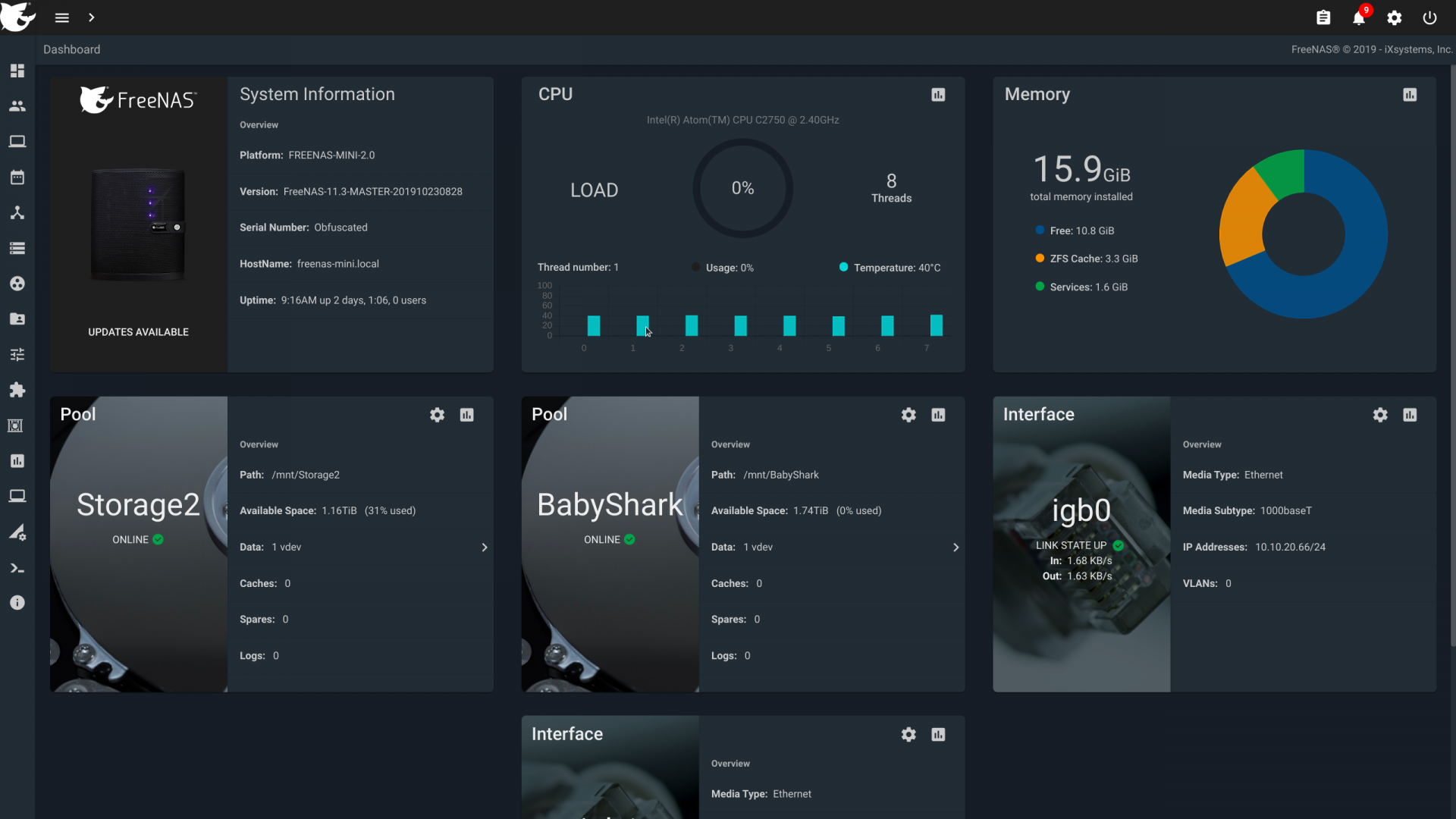Click the 8 Threads count in CPU card
1456x819 pixels.
coord(891,188)
